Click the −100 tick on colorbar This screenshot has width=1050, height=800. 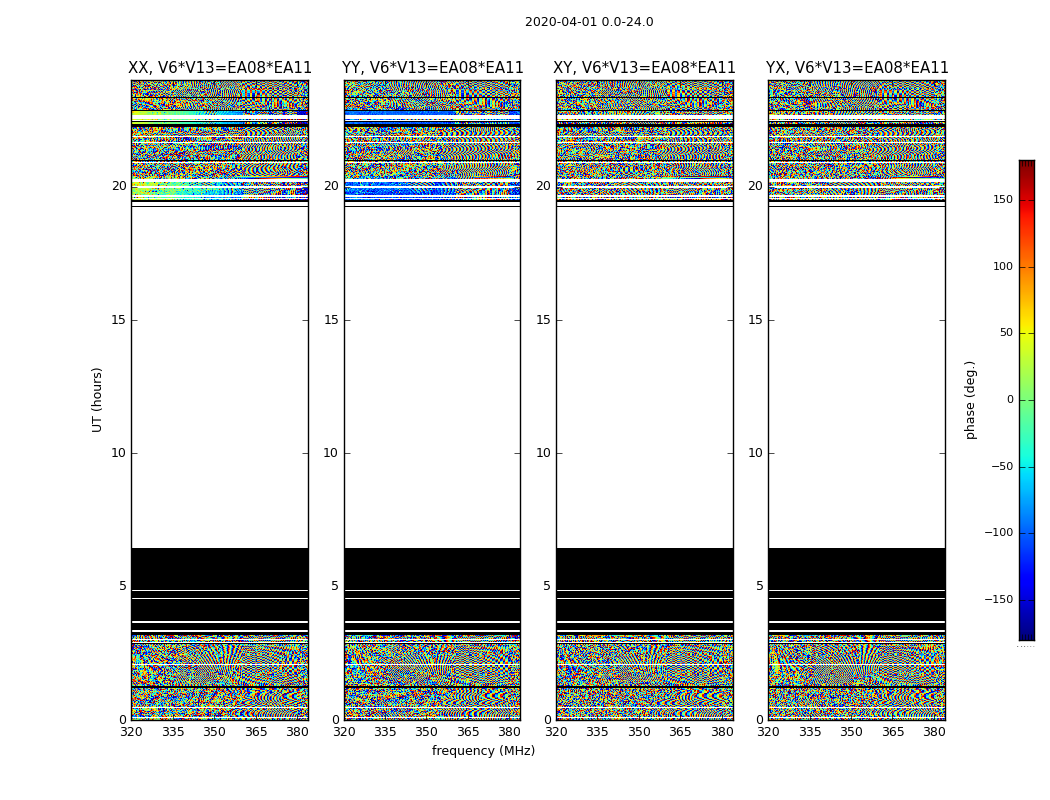998,532
